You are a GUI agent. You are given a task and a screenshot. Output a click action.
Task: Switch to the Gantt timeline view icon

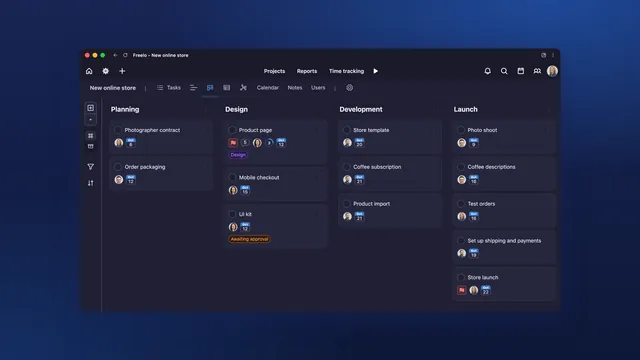tap(193, 88)
